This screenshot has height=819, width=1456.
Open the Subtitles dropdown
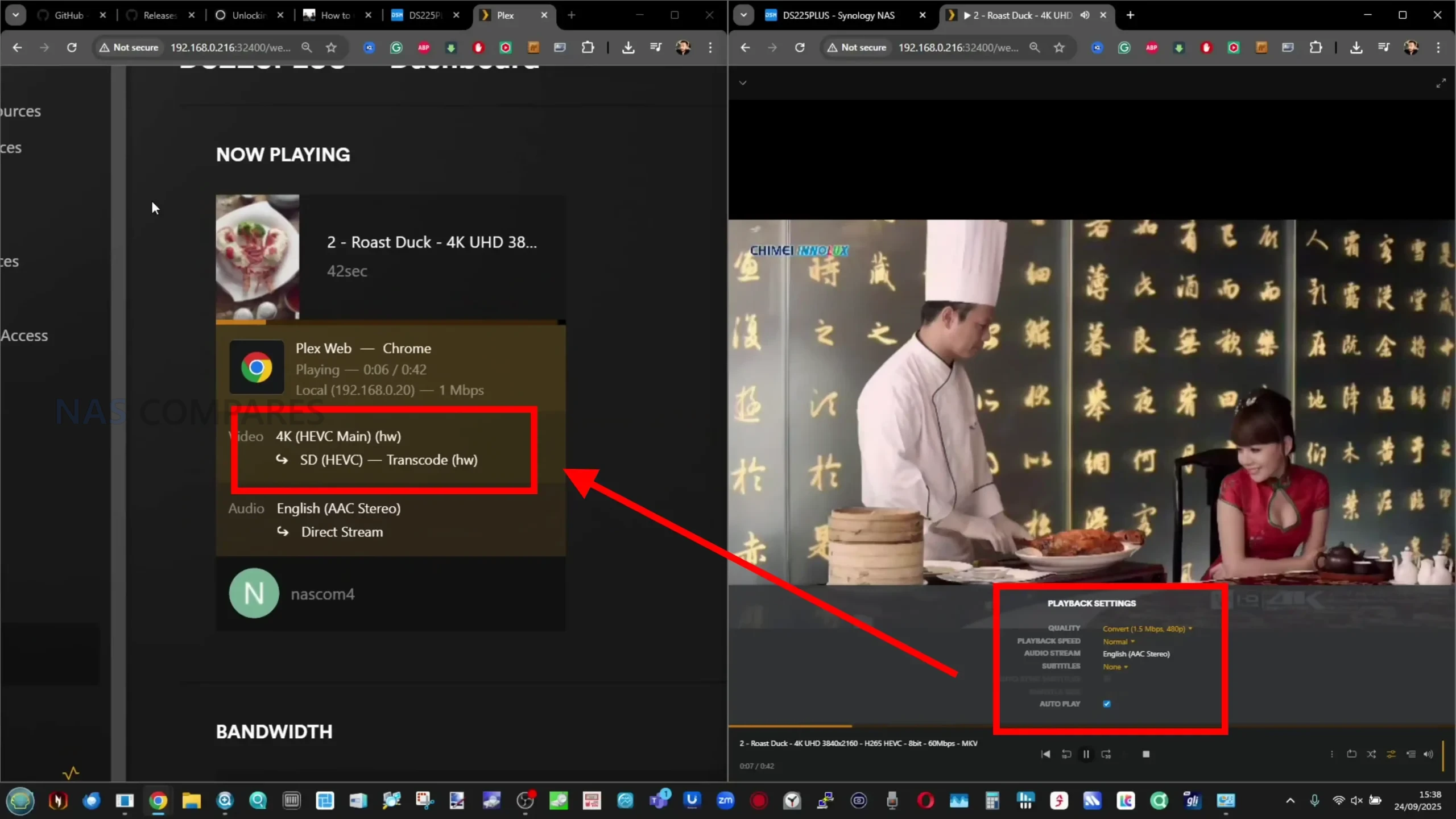pyautogui.click(x=1115, y=667)
